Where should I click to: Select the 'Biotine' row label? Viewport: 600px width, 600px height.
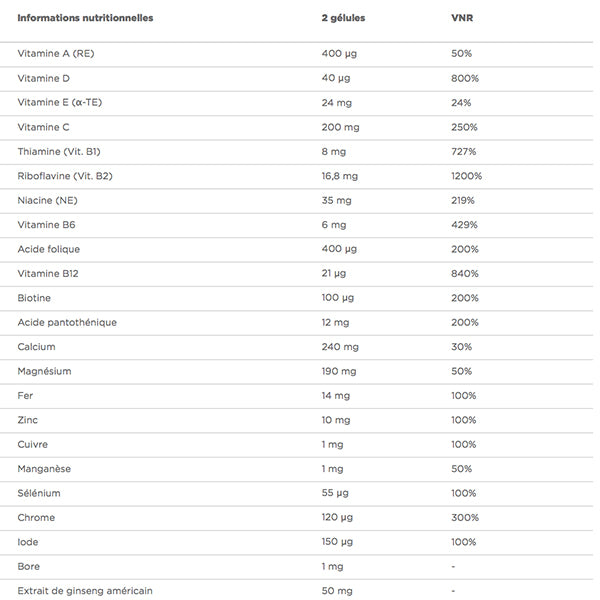click(34, 298)
